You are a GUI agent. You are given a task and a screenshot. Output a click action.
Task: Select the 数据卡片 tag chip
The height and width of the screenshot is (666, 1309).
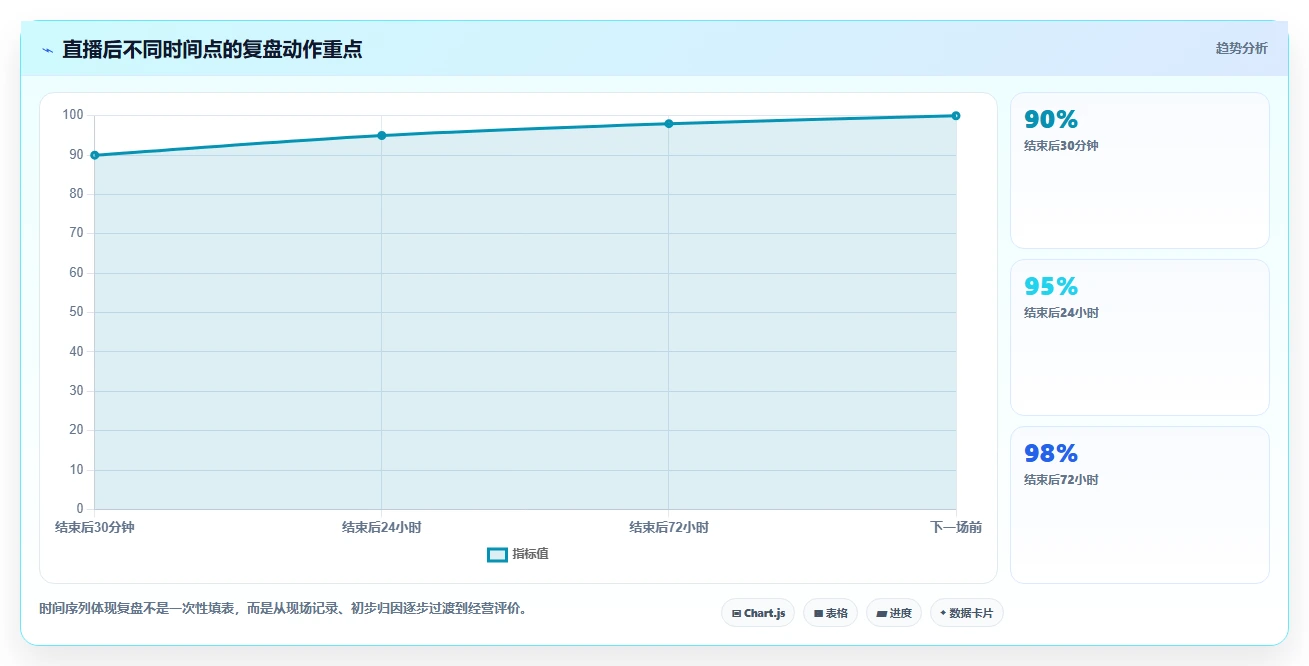click(966, 613)
